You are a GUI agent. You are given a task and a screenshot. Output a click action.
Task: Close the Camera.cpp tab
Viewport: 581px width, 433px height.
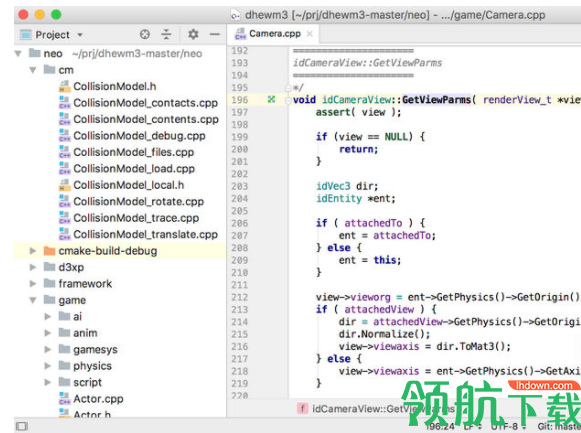coord(310,34)
